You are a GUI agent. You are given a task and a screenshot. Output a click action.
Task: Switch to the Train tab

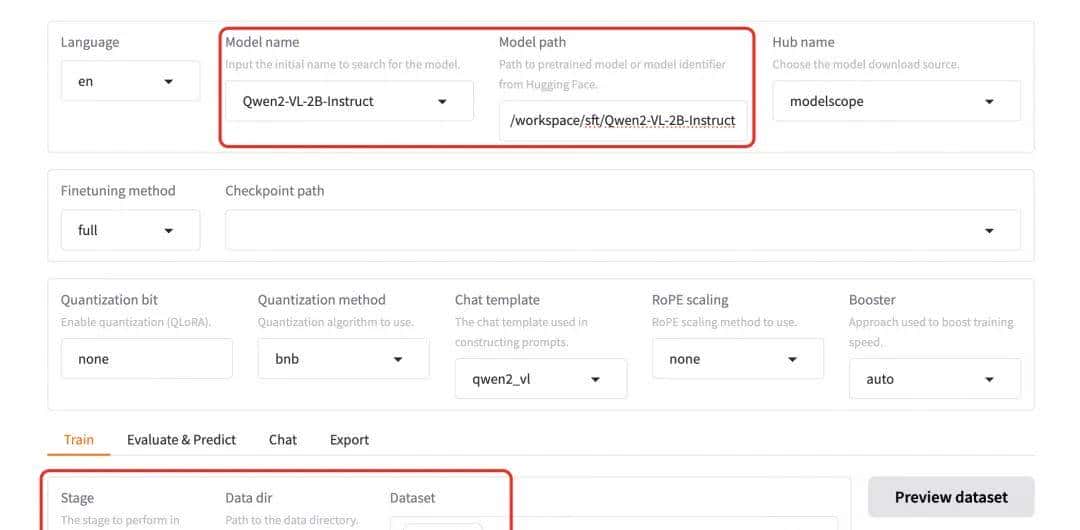(79, 439)
